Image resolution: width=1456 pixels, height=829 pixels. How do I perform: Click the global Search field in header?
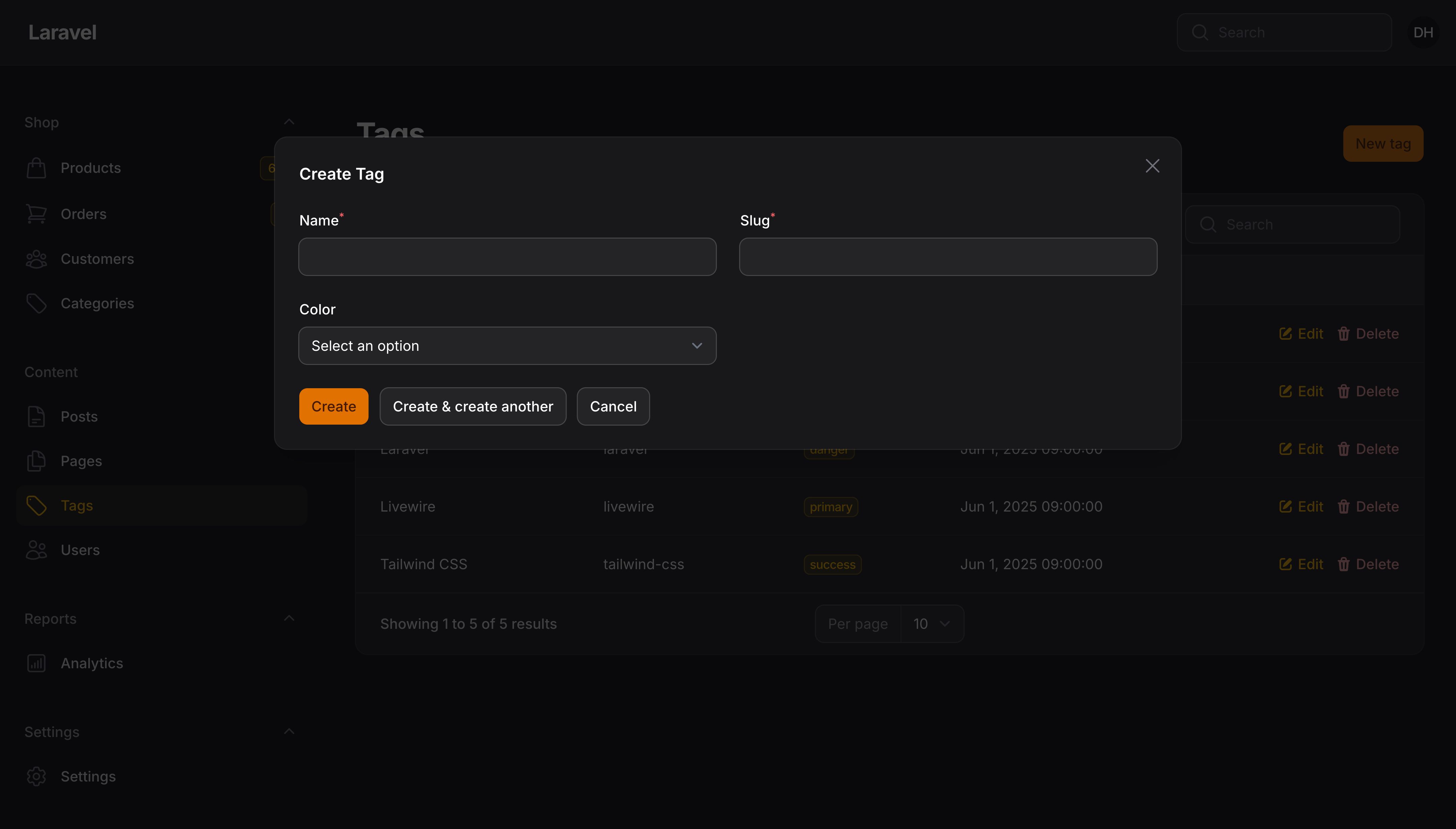click(x=1284, y=32)
